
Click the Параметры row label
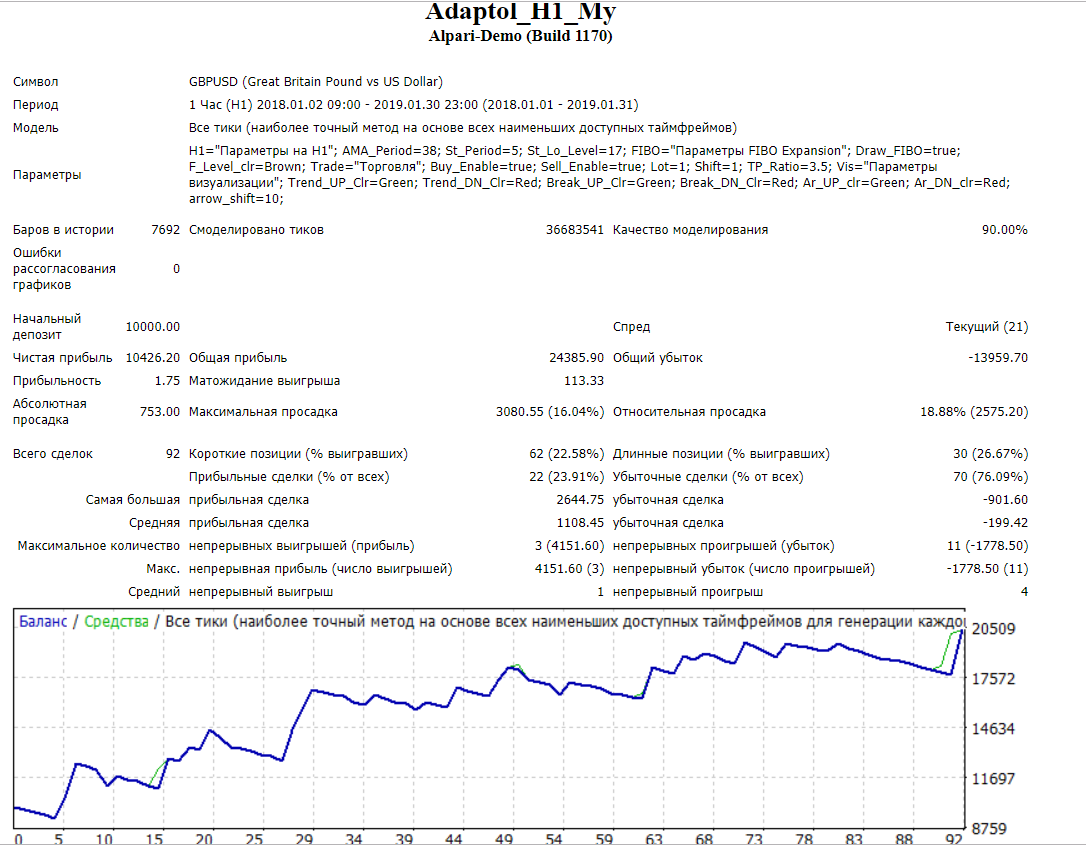46,174
